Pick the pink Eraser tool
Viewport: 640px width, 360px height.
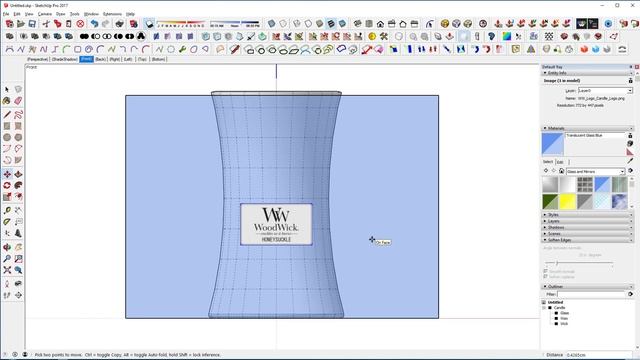click(18, 101)
